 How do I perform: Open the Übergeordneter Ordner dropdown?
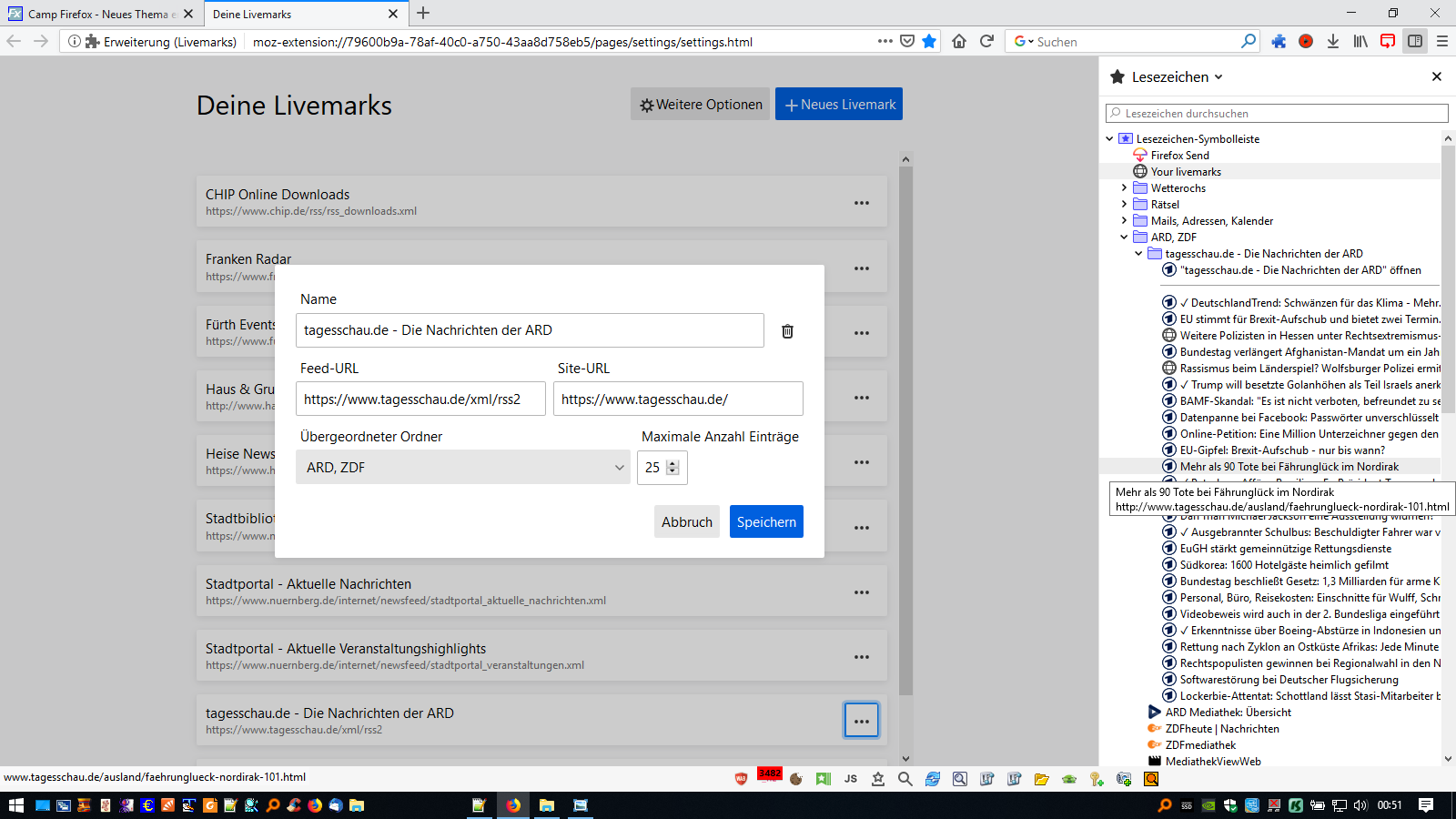point(462,468)
